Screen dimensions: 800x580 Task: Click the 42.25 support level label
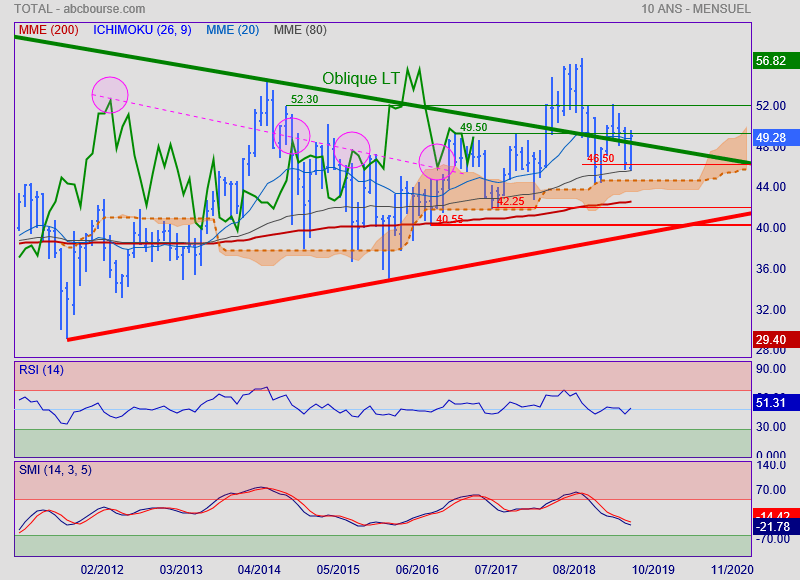tap(511, 201)
